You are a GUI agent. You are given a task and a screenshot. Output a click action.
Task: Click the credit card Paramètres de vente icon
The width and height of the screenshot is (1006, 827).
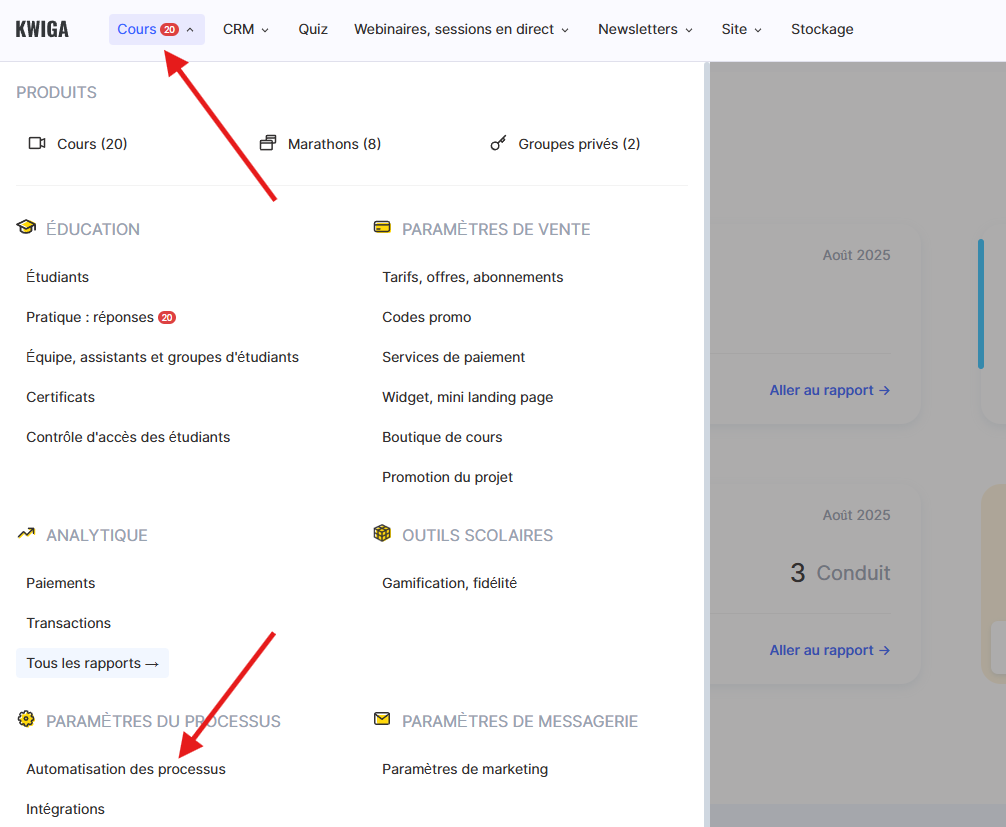click(382, 227)
